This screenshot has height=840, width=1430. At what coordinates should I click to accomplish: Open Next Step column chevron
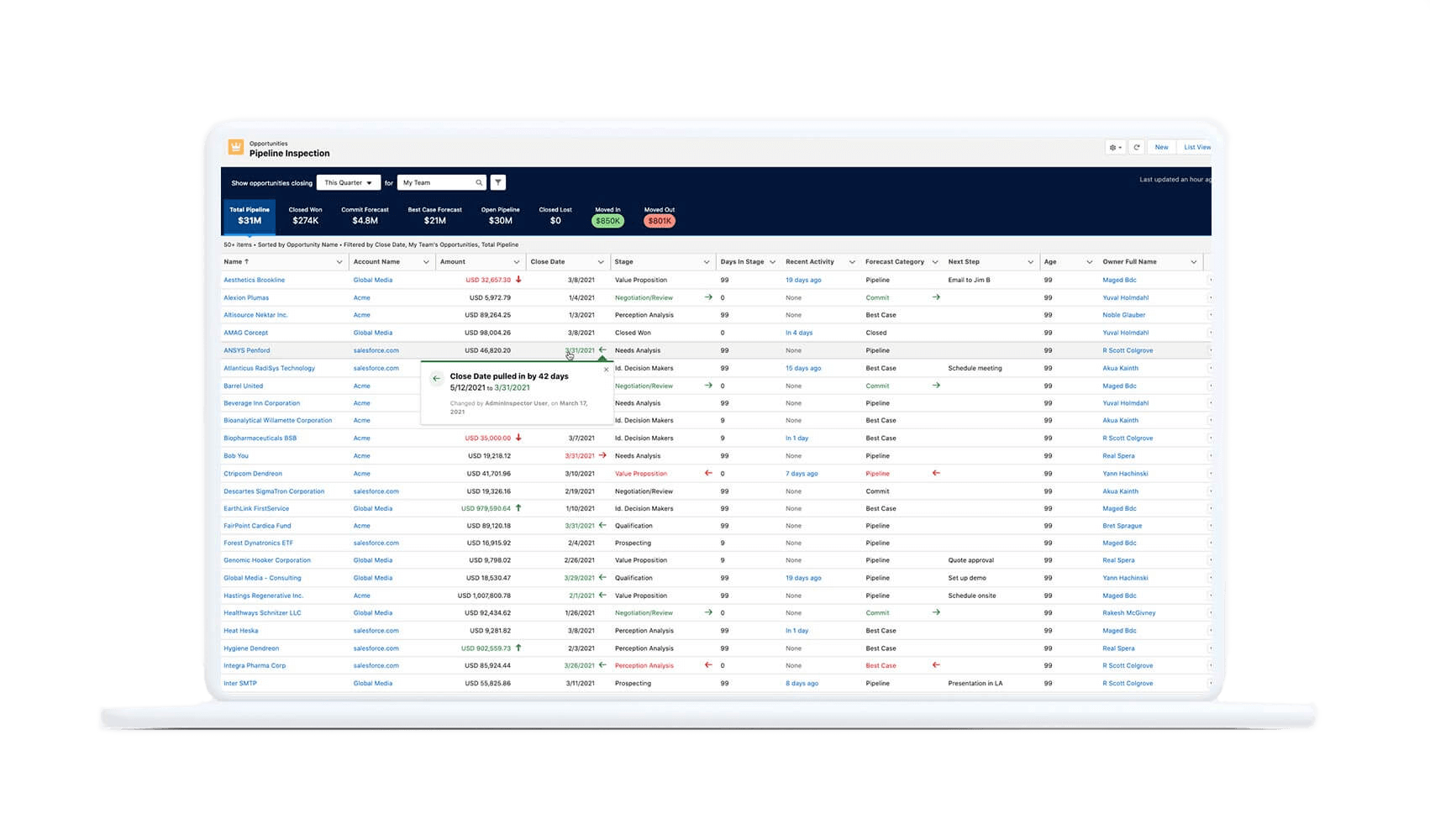1031,262
